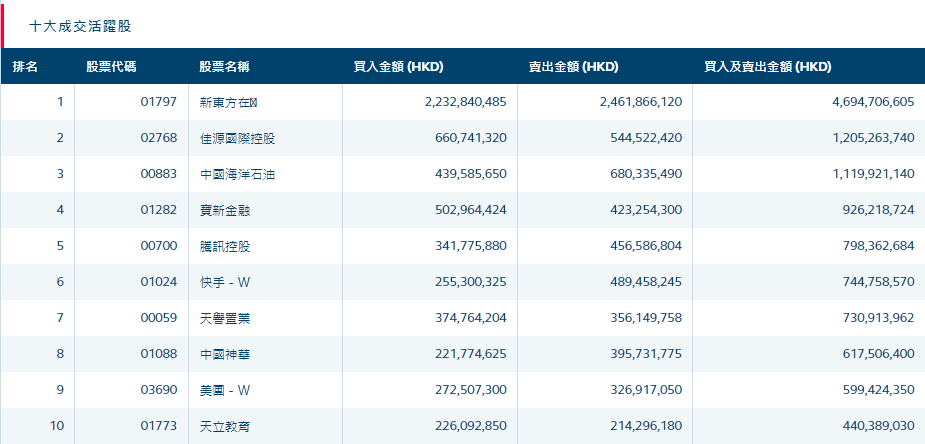Select stock code 01282
Image resolution: width=925 pixels, height=444 pixels.
point(159,210)
